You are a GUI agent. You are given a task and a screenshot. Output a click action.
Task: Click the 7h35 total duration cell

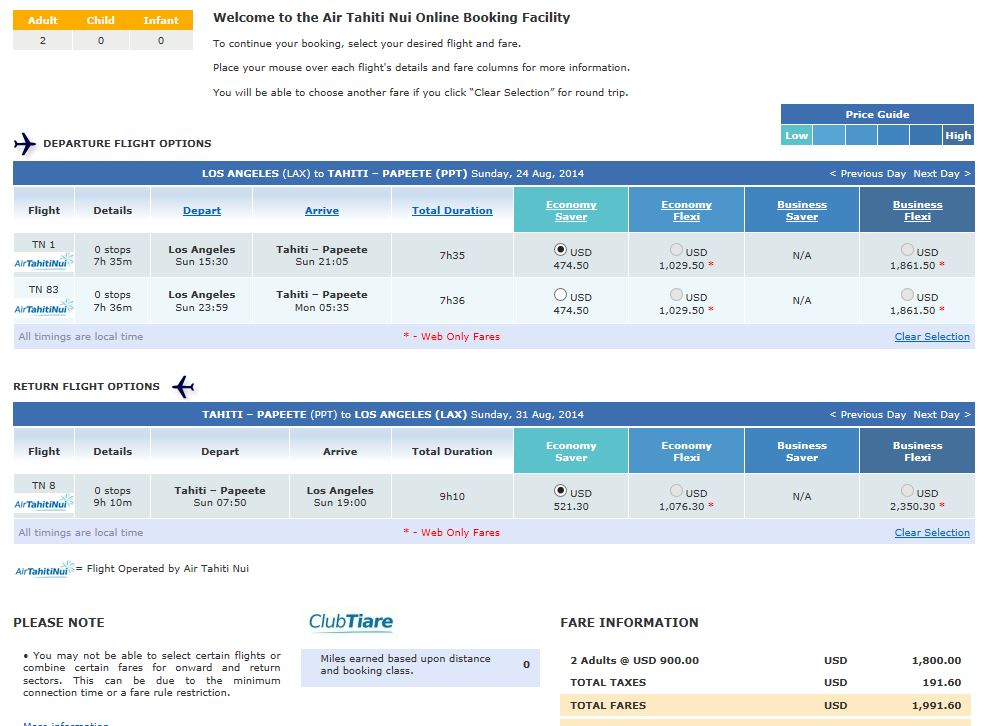click(x=452, y=255)
